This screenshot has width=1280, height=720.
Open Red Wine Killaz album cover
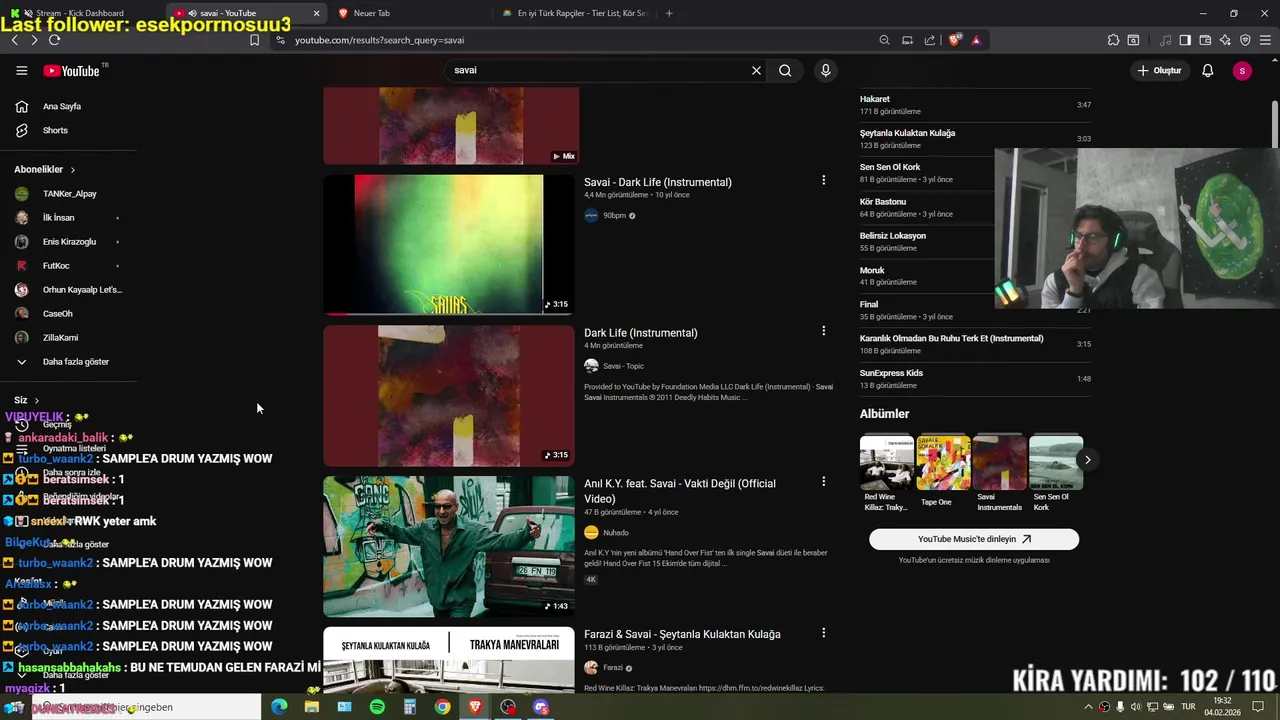(x=886, y=462)
